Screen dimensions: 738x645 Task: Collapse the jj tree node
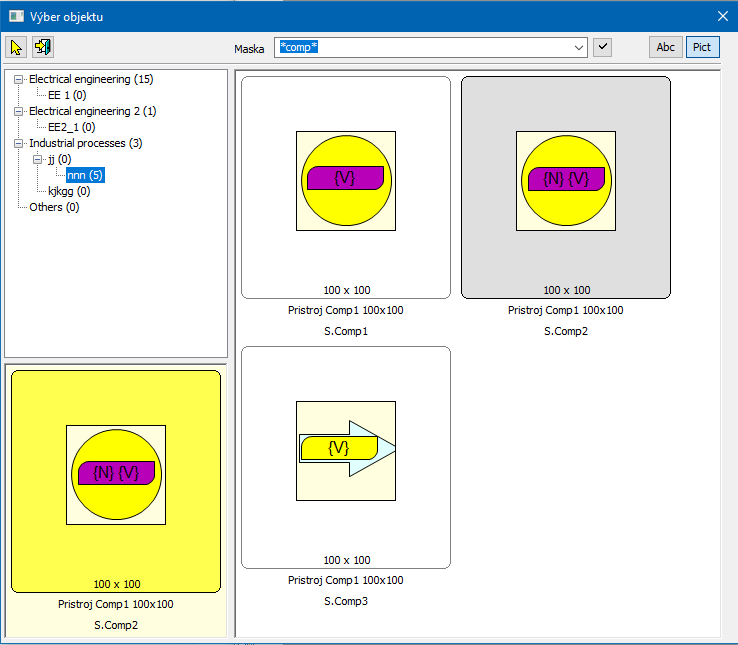(37, 159)
